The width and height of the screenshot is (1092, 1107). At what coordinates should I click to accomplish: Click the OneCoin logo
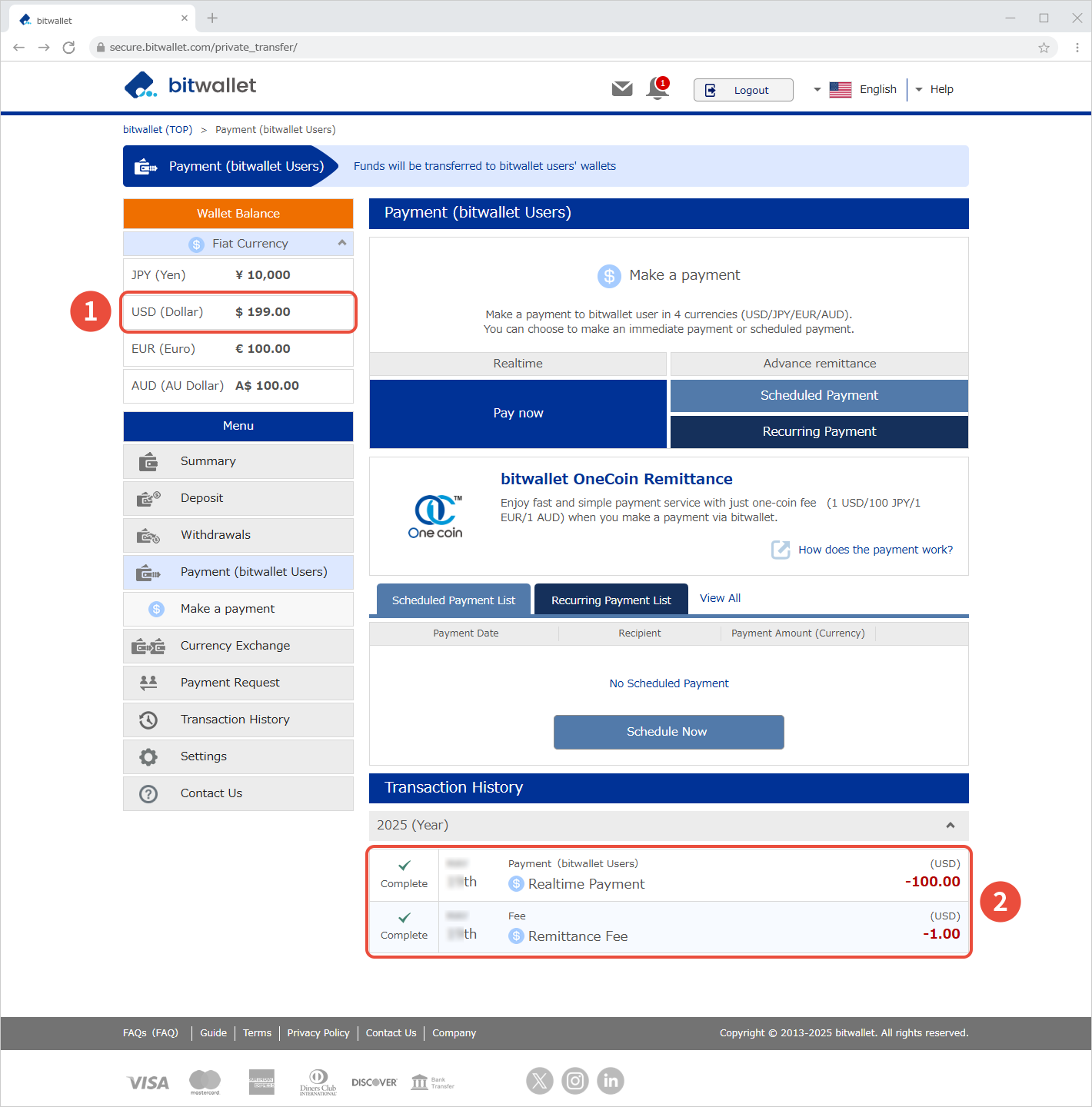[435, 517]
